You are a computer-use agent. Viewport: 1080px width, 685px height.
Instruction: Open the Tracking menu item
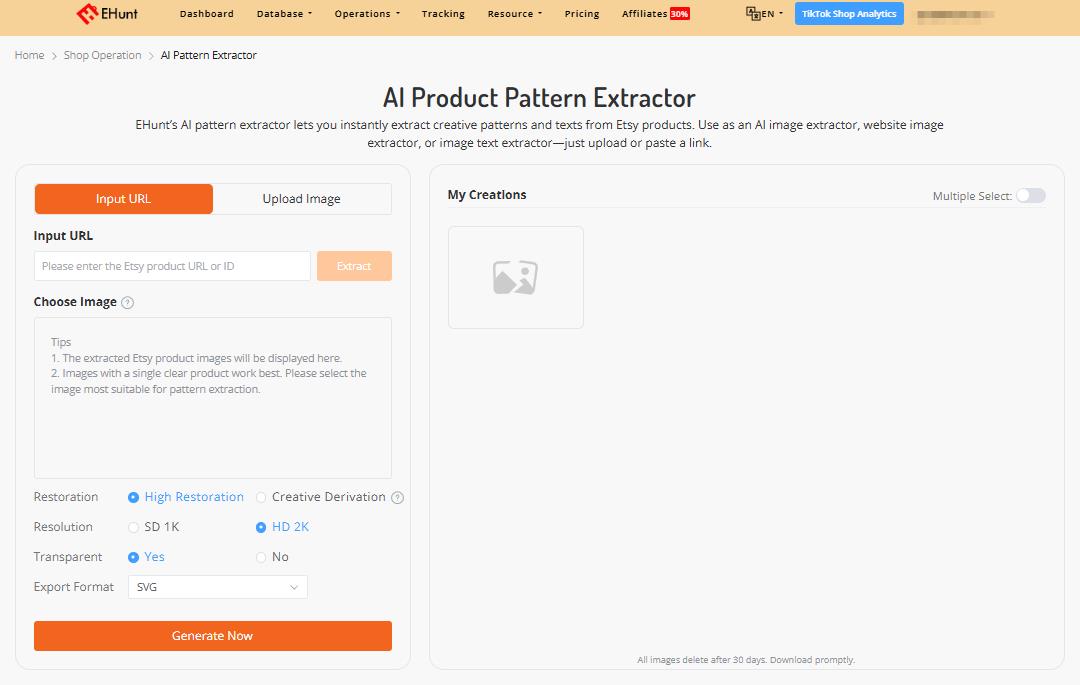[443, 14]
